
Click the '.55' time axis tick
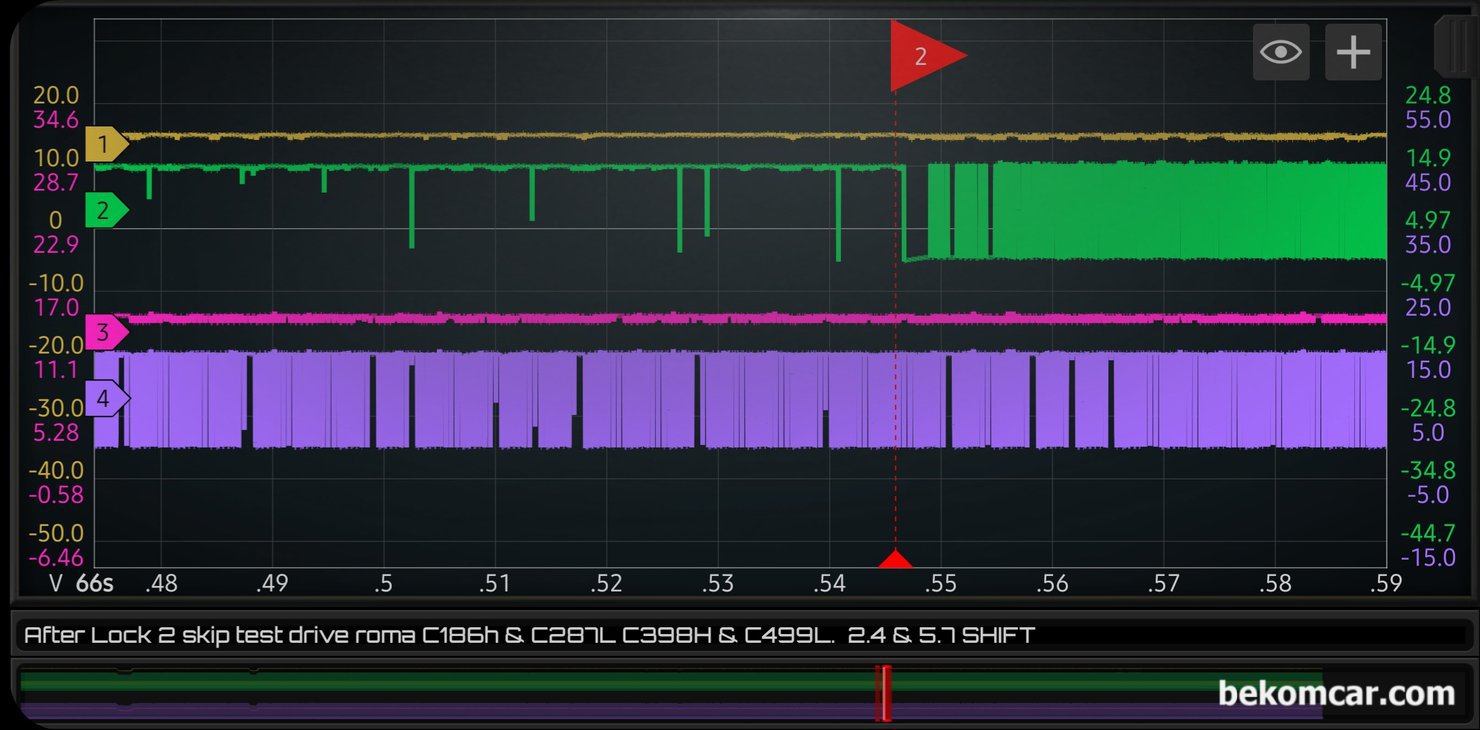coord(941,584)
